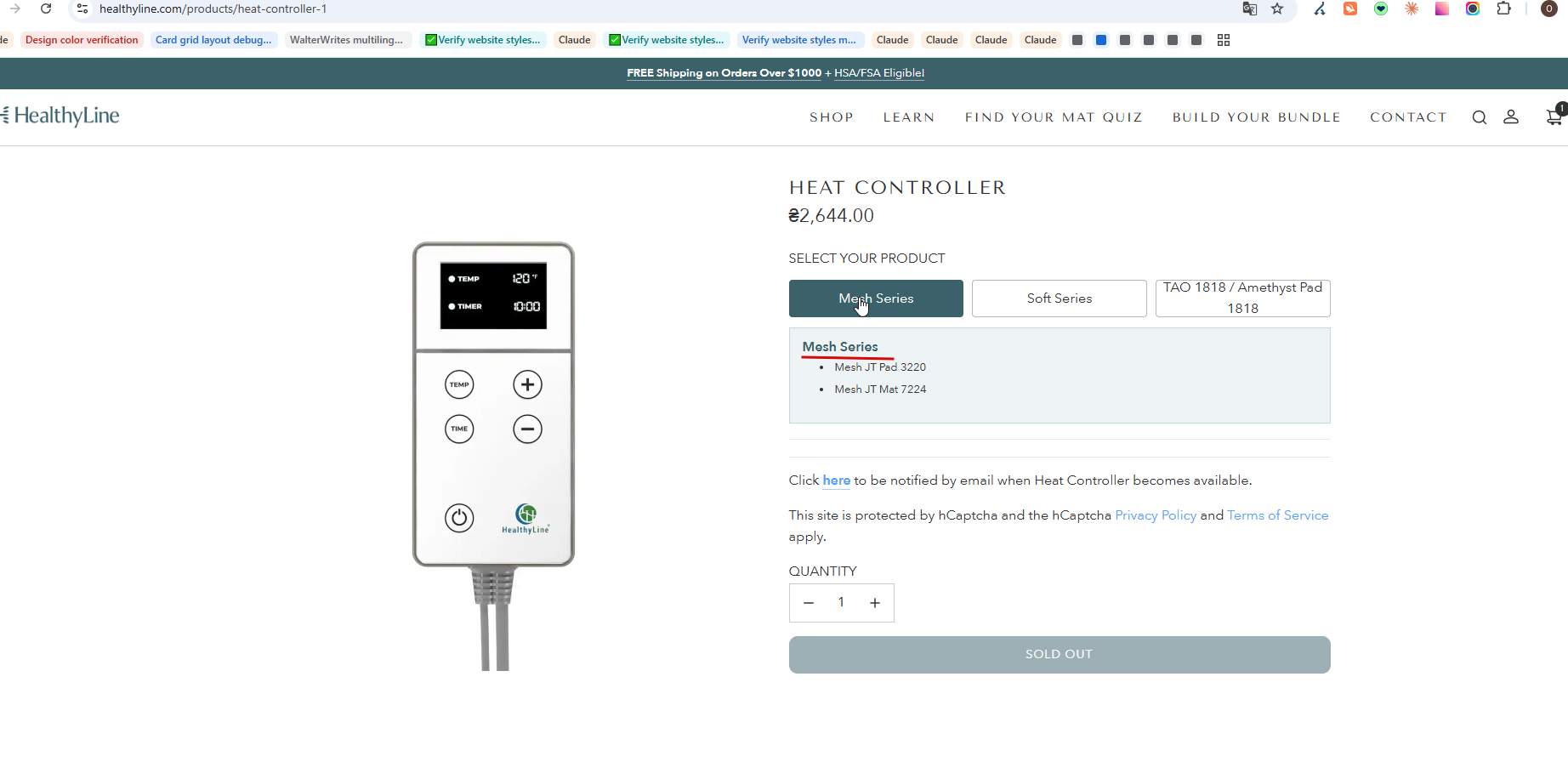
Task: Open FIND YOUR MAT QUIZ page
Action: pos(1054,117)
